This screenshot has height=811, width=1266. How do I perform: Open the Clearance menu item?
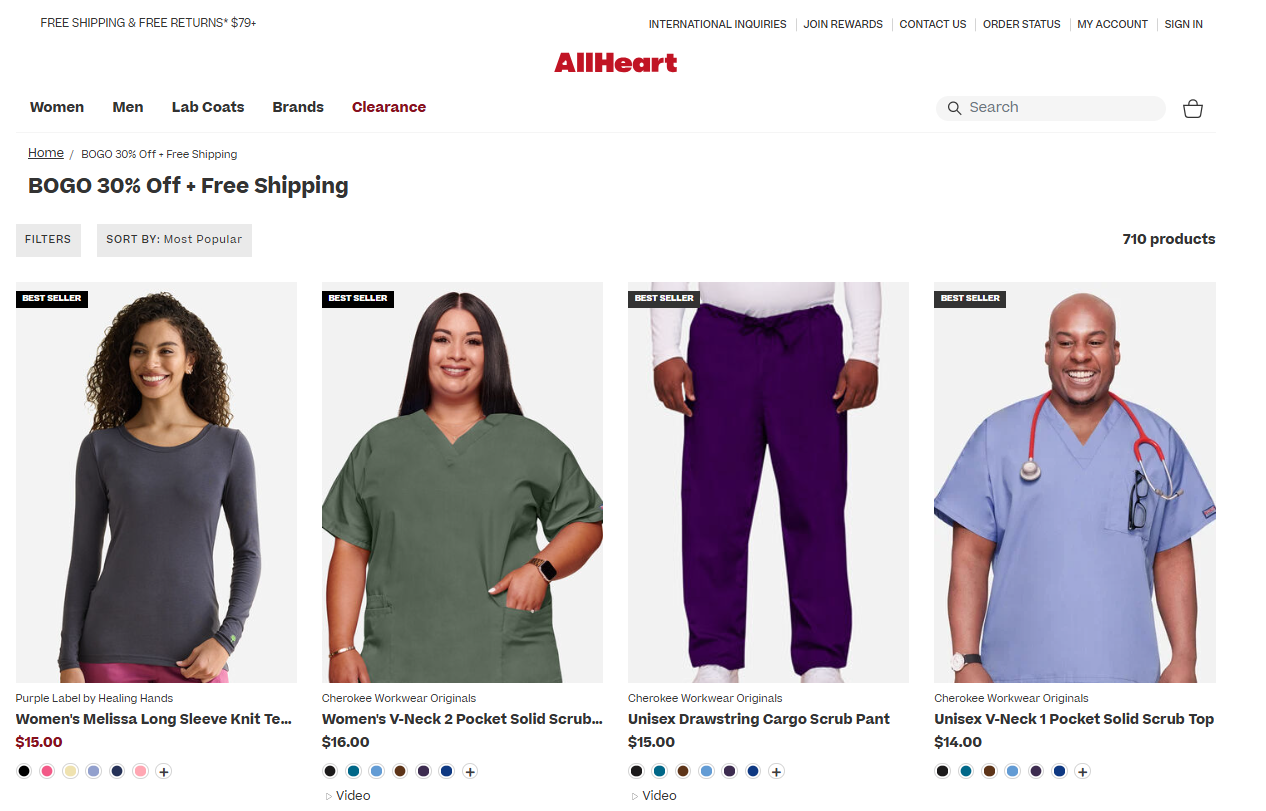point(389,107)
